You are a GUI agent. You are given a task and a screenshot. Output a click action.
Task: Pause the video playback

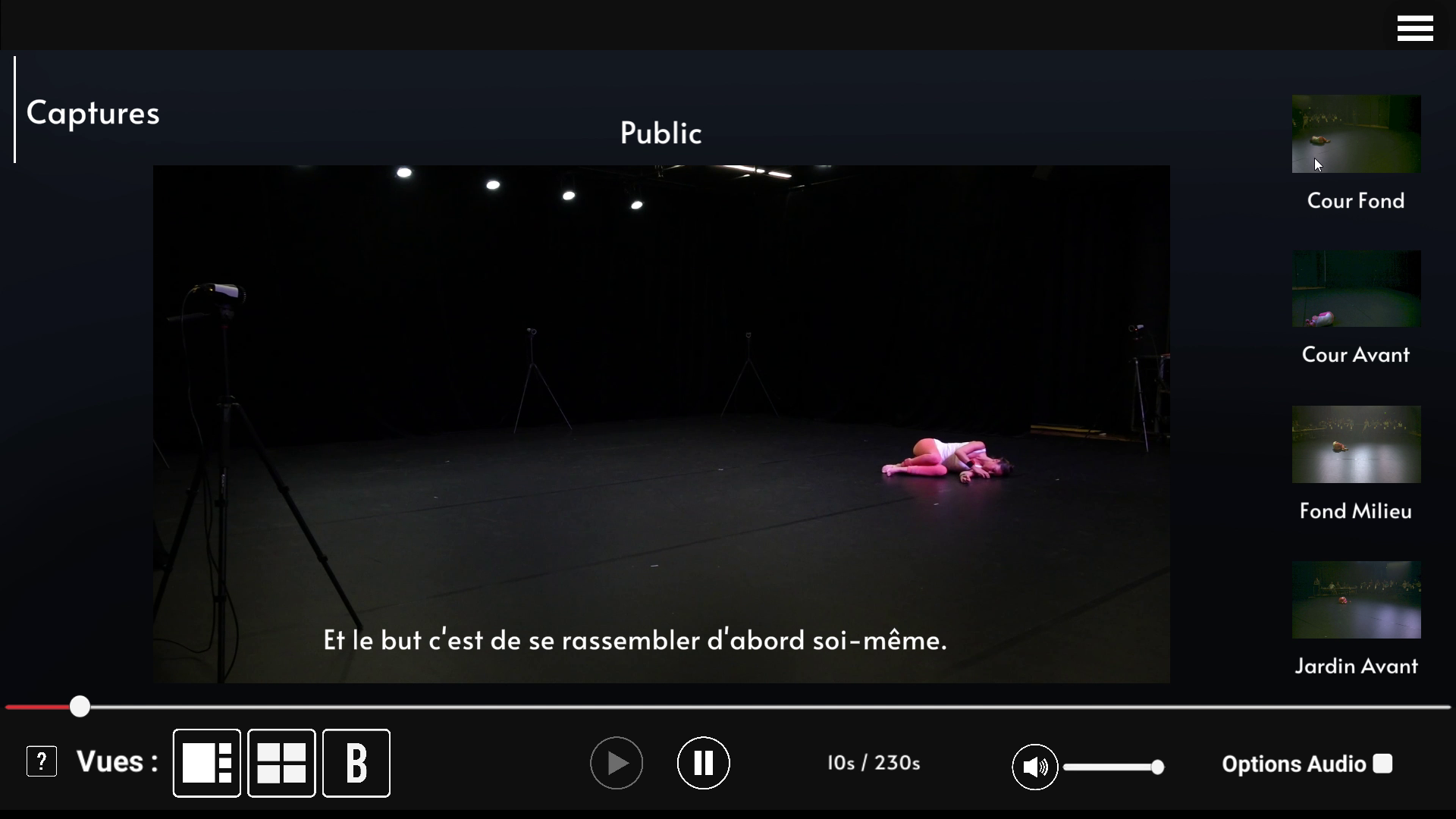(x=703, y=763)
